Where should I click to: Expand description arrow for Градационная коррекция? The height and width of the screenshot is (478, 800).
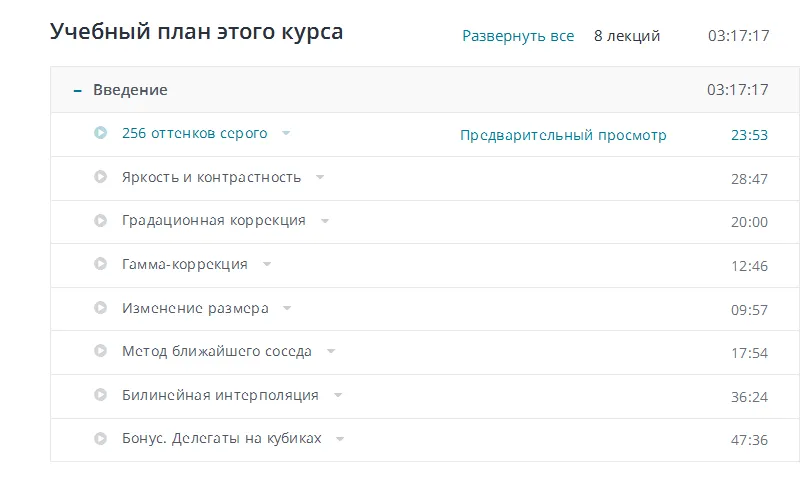[x=325, y=220]
